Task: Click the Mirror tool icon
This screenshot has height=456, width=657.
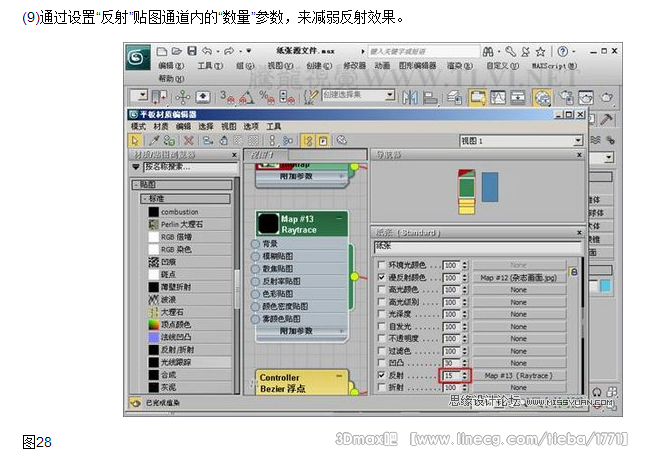Action: click(410, 97)
